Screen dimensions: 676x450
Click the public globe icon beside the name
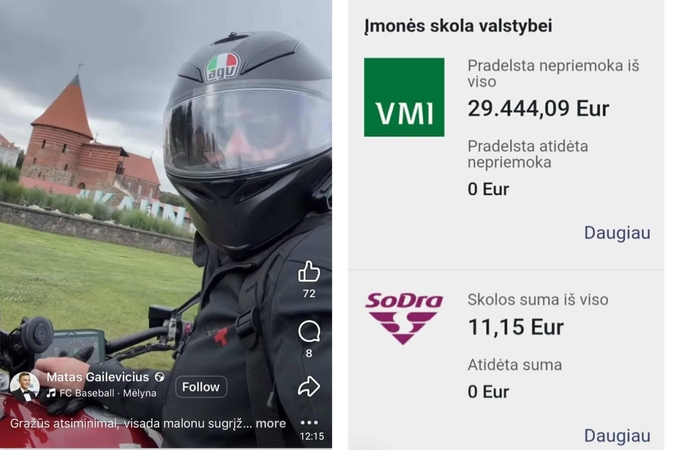tap(160, 377)
